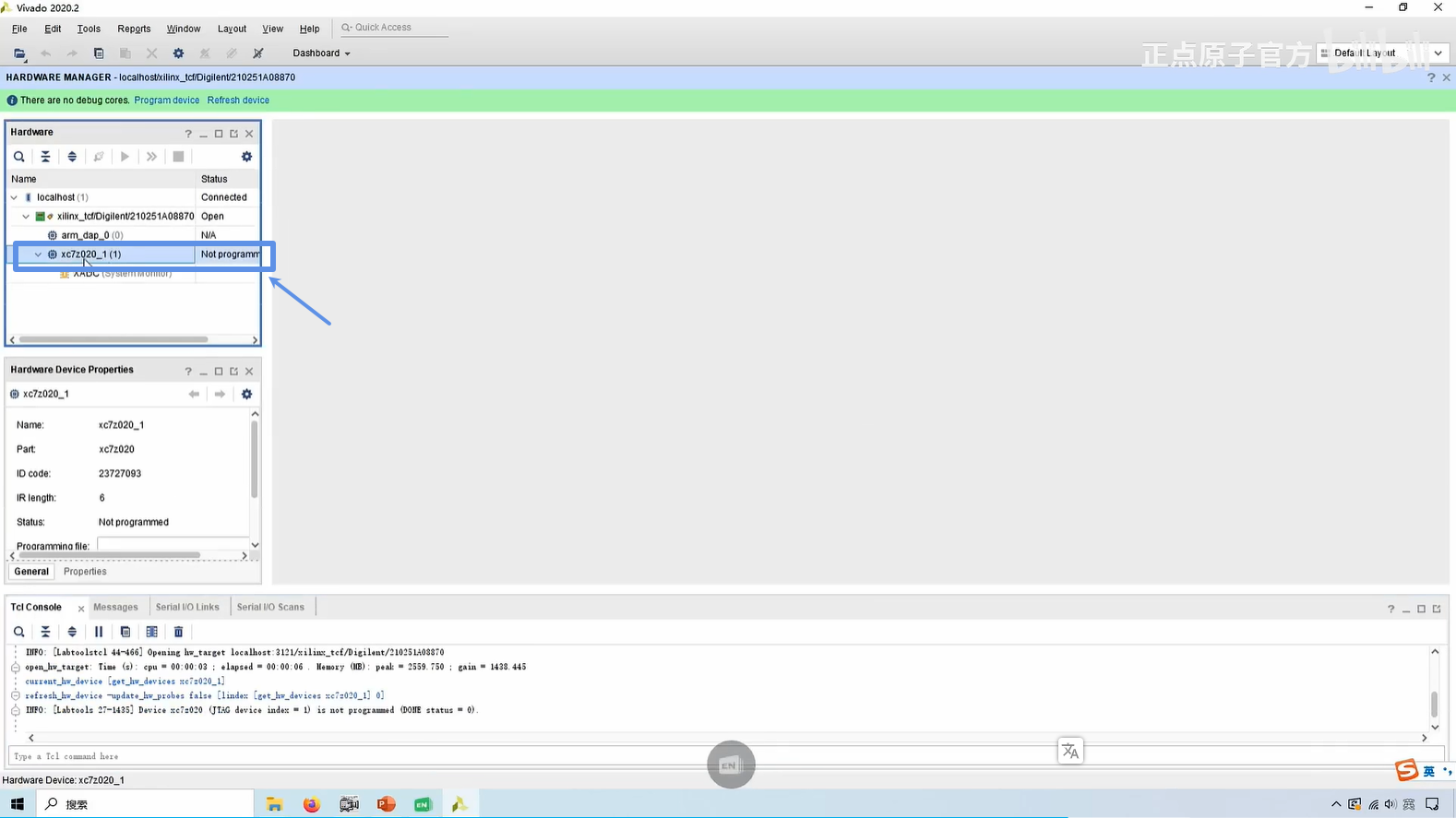Click the Program device link
1456x818 pixels.
tap(167, 101)
